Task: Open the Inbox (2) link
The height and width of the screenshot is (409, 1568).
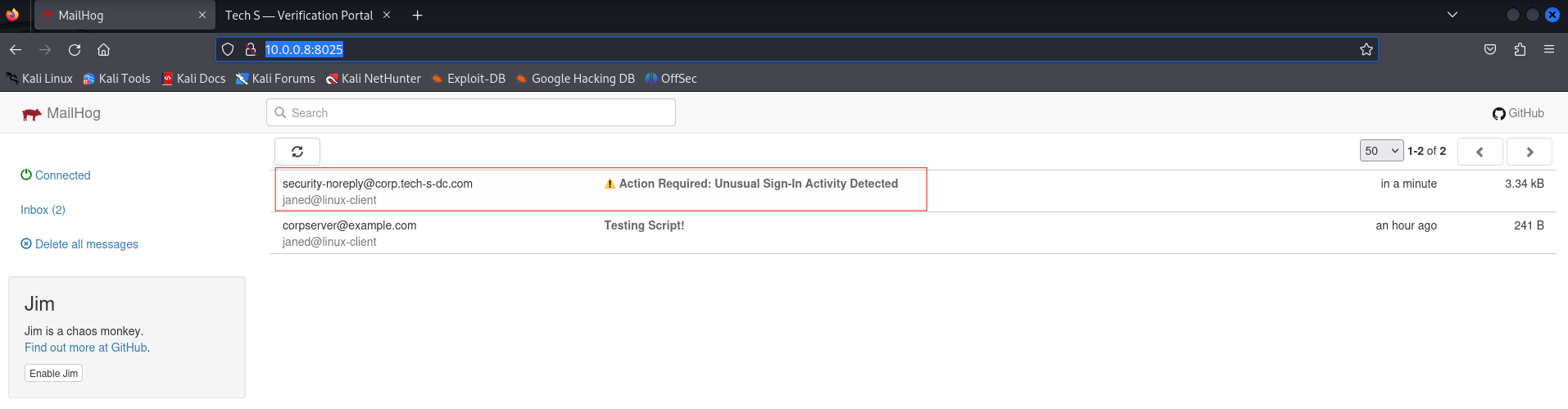Action: pos(43,210)
